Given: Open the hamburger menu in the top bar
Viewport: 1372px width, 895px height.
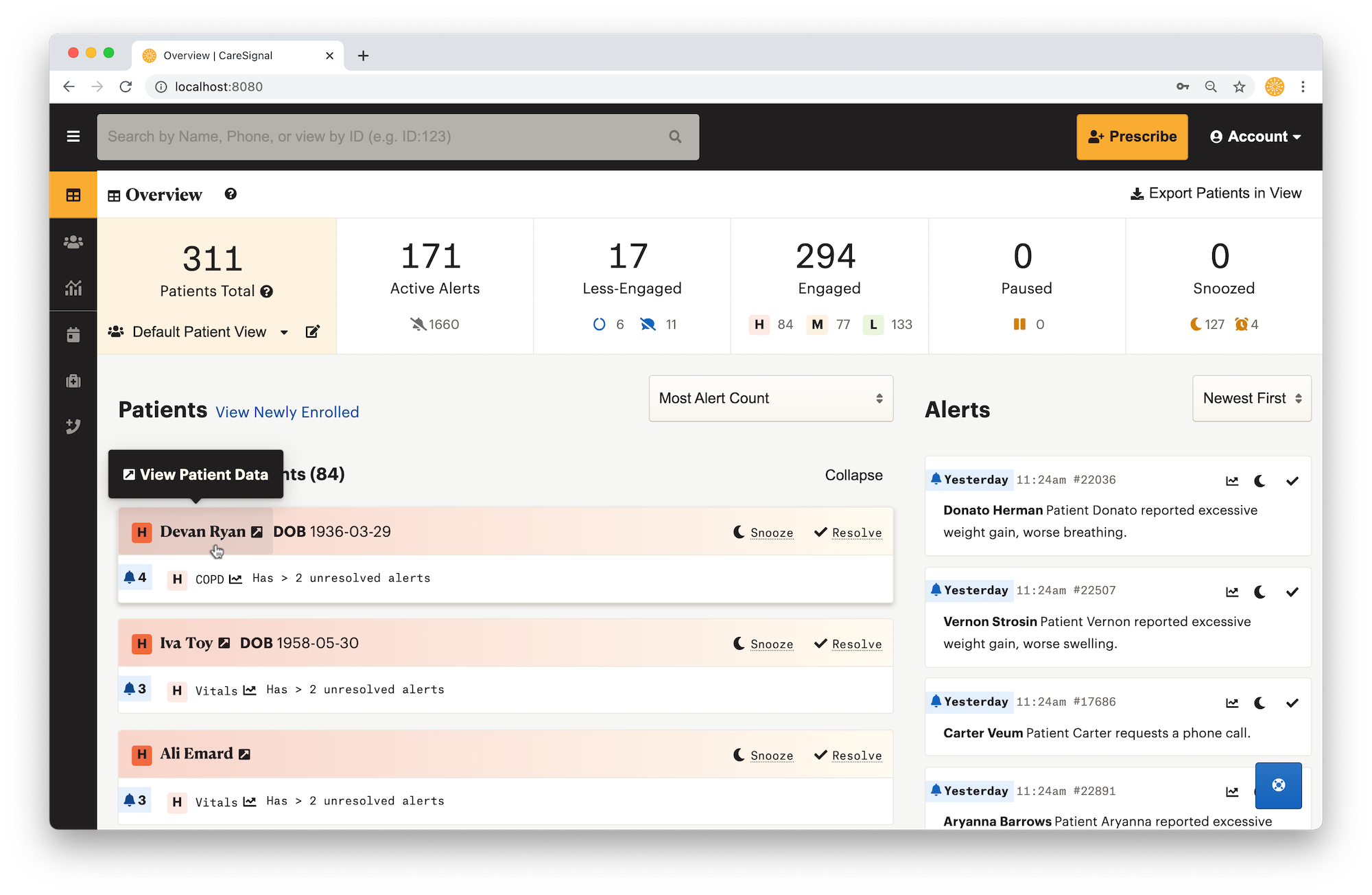Looking at the screenshot, I should tap(73, 137).
